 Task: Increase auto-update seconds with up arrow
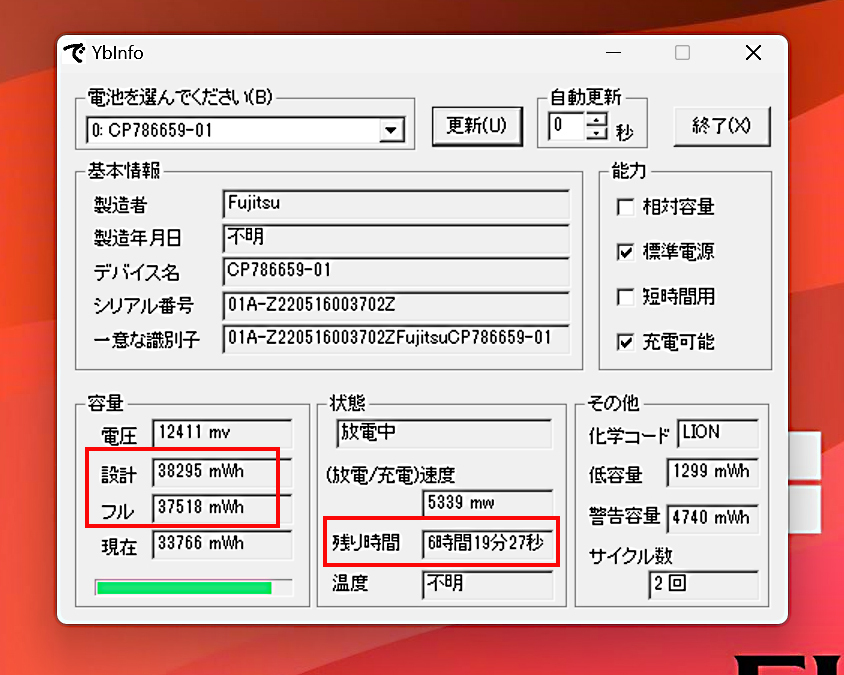point(596,120)
